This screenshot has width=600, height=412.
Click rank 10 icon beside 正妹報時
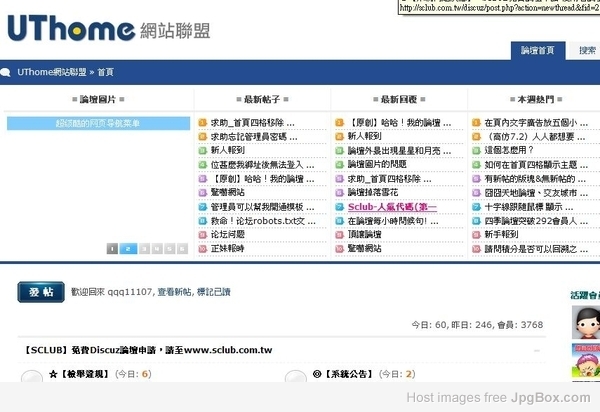[202, 249]
